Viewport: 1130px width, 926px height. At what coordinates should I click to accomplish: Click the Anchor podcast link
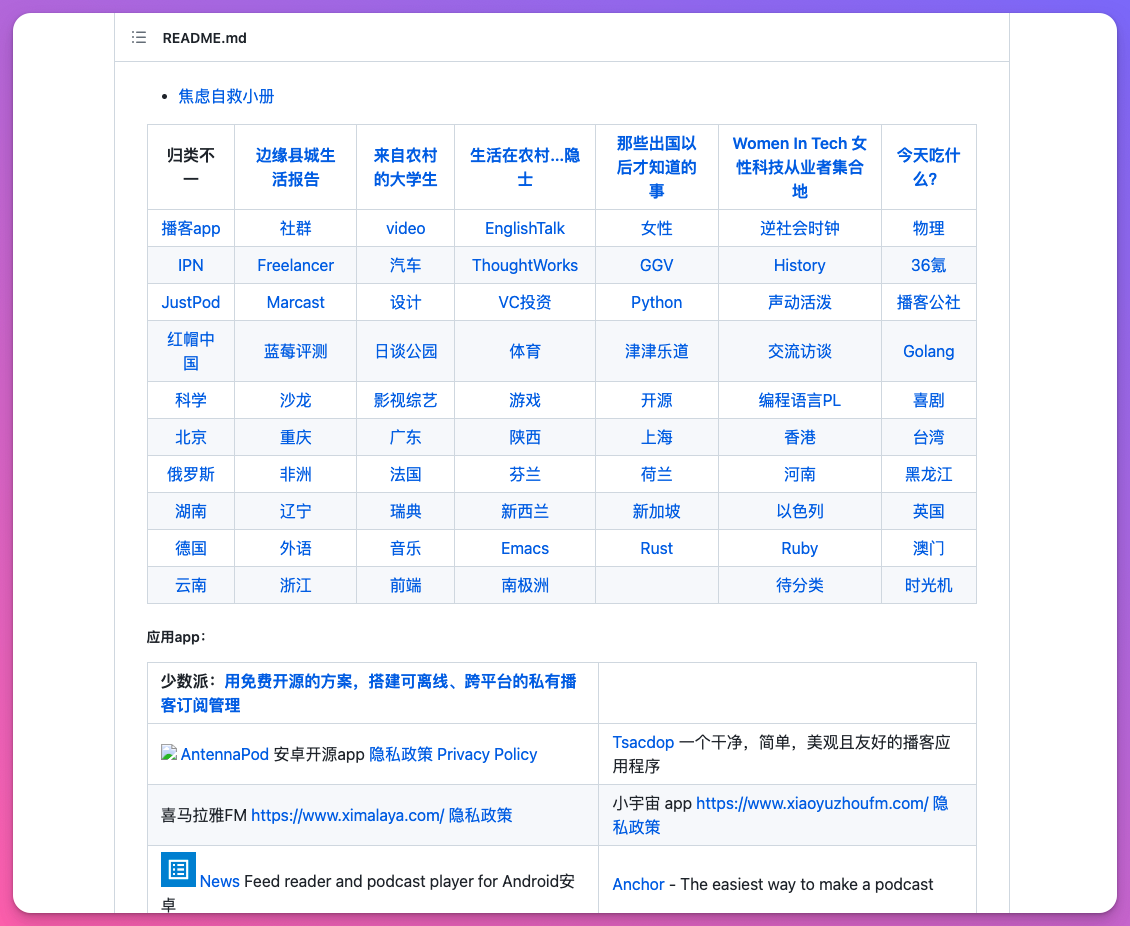[x=638, y=884]
